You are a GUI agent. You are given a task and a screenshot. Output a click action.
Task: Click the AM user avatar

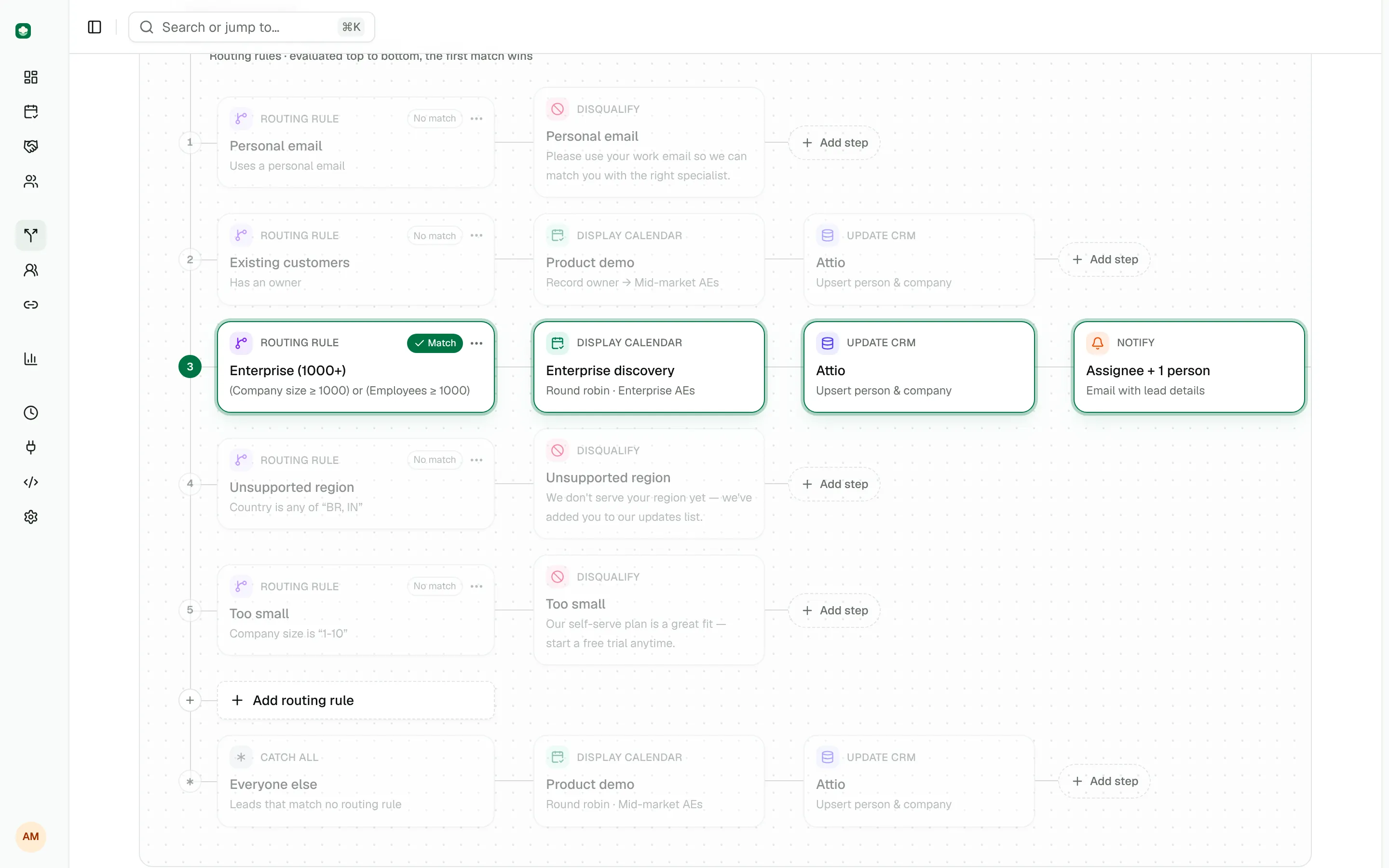31,837
